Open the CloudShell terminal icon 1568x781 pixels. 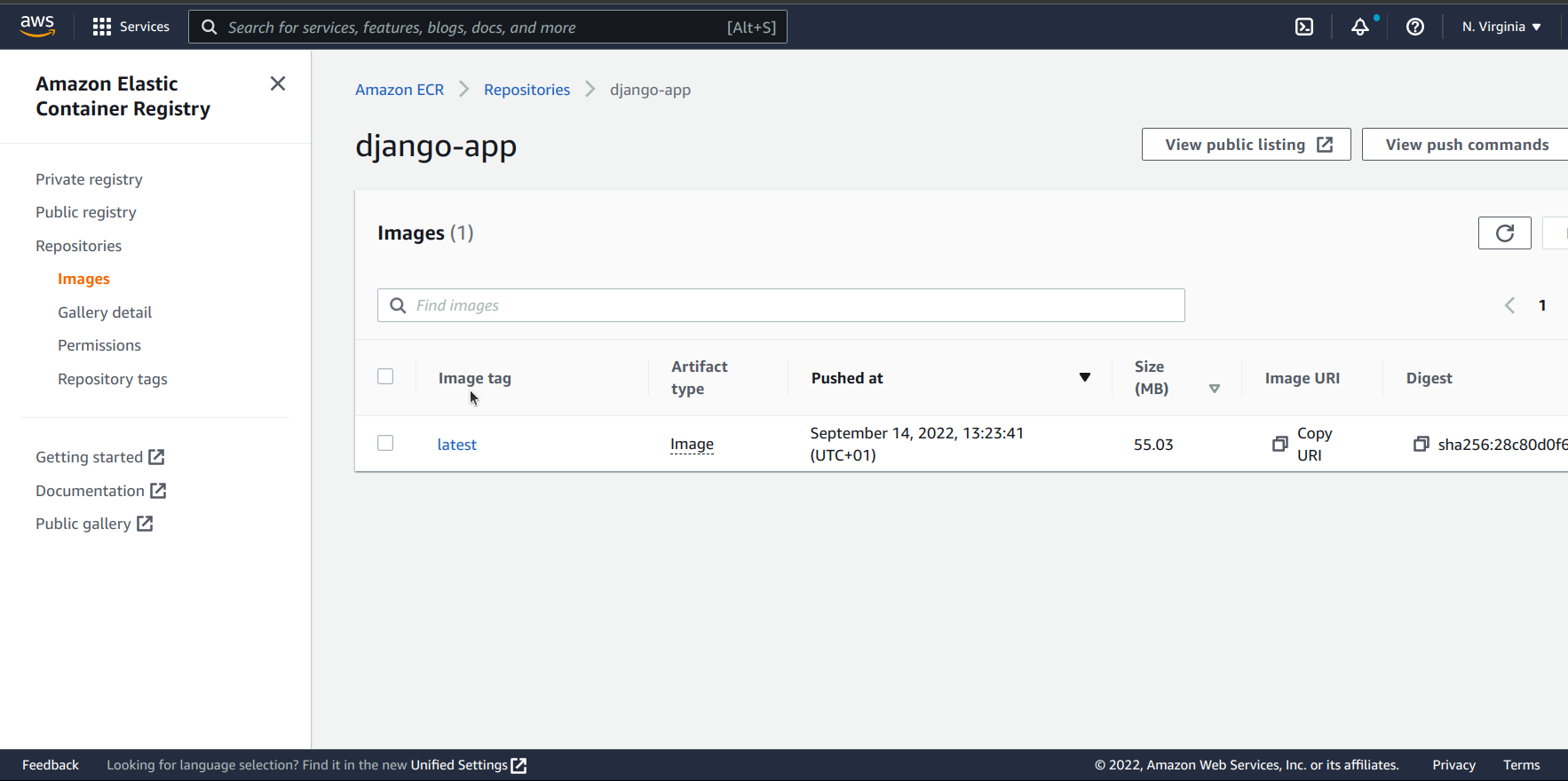pos(1303,27)
